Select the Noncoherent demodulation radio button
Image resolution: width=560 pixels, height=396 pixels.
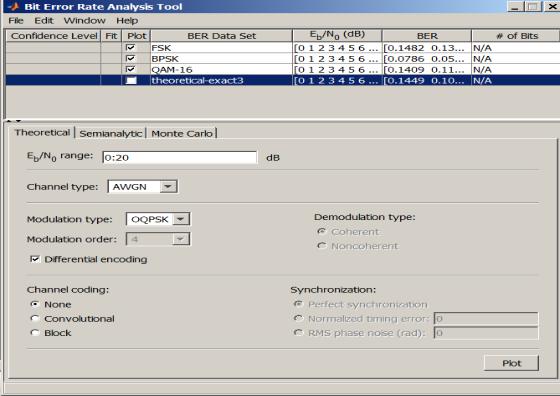322,246
